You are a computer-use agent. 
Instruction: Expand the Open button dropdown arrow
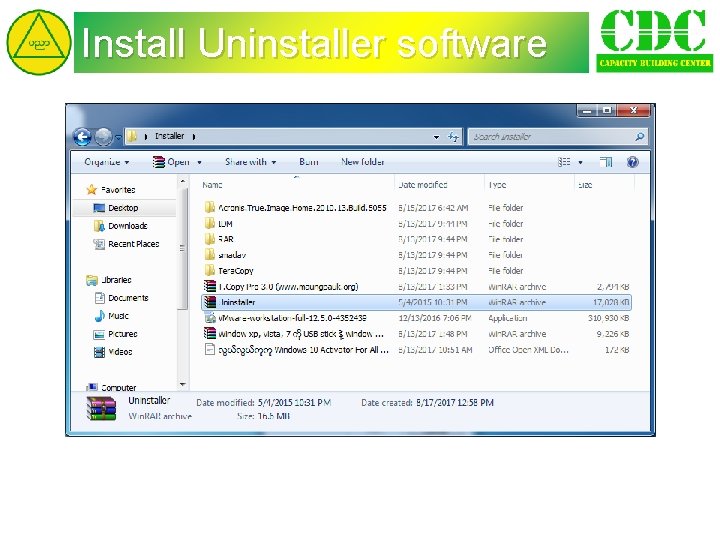click(x=199, y=162)
